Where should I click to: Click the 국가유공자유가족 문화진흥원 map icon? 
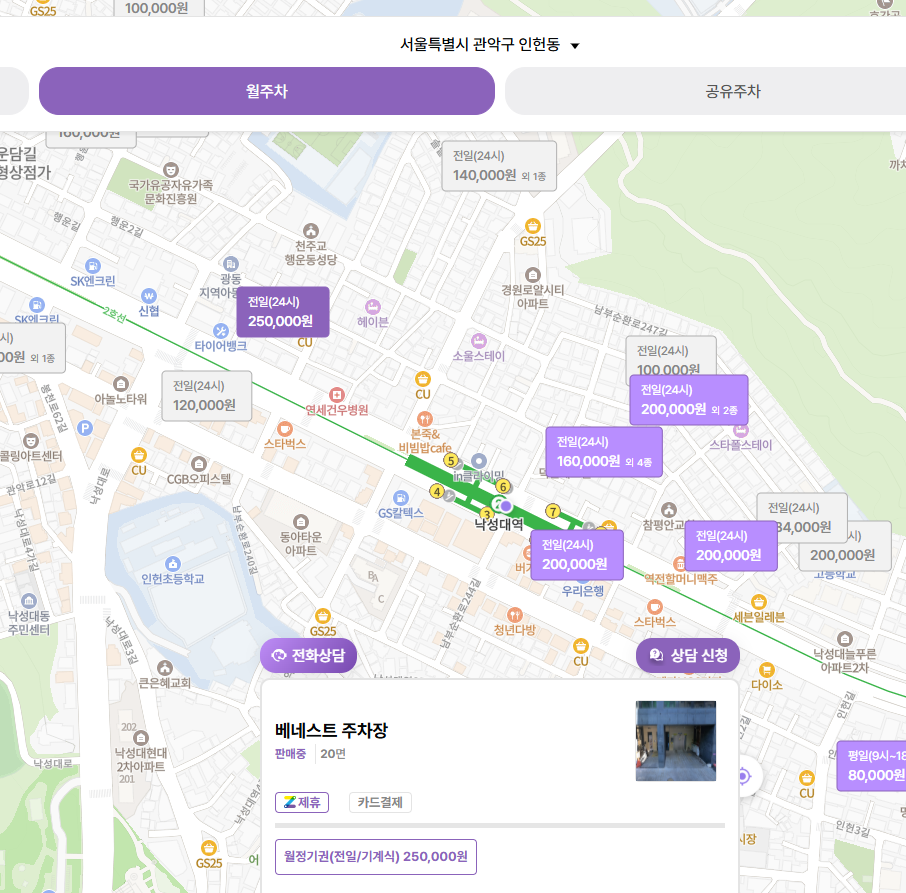tap(170, 170)
